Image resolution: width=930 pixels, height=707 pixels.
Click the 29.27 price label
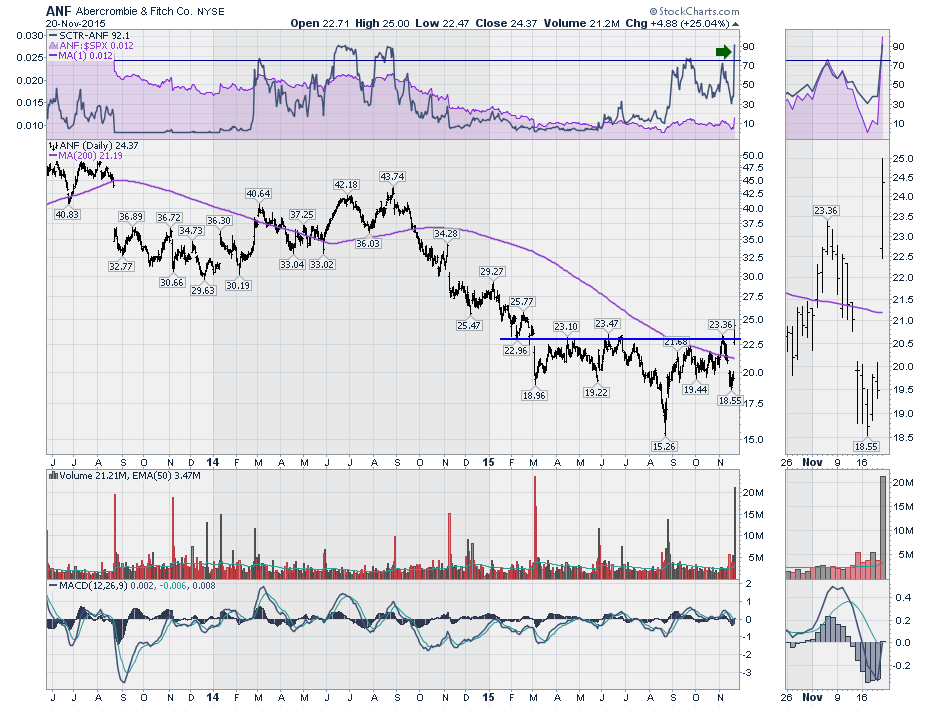pos(492,271)
